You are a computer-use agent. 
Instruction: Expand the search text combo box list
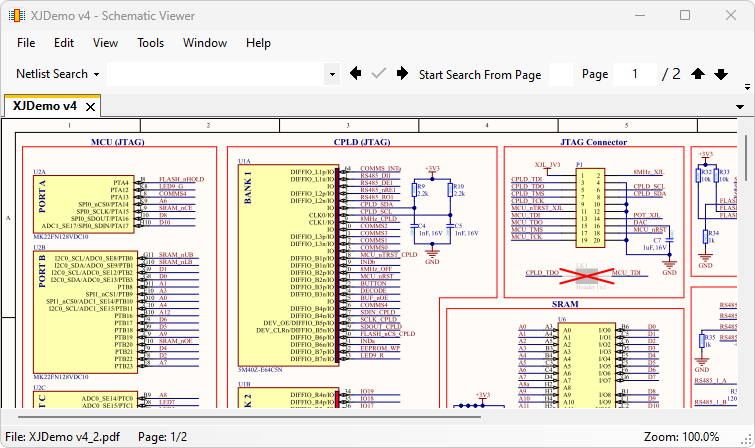[333, 74]
